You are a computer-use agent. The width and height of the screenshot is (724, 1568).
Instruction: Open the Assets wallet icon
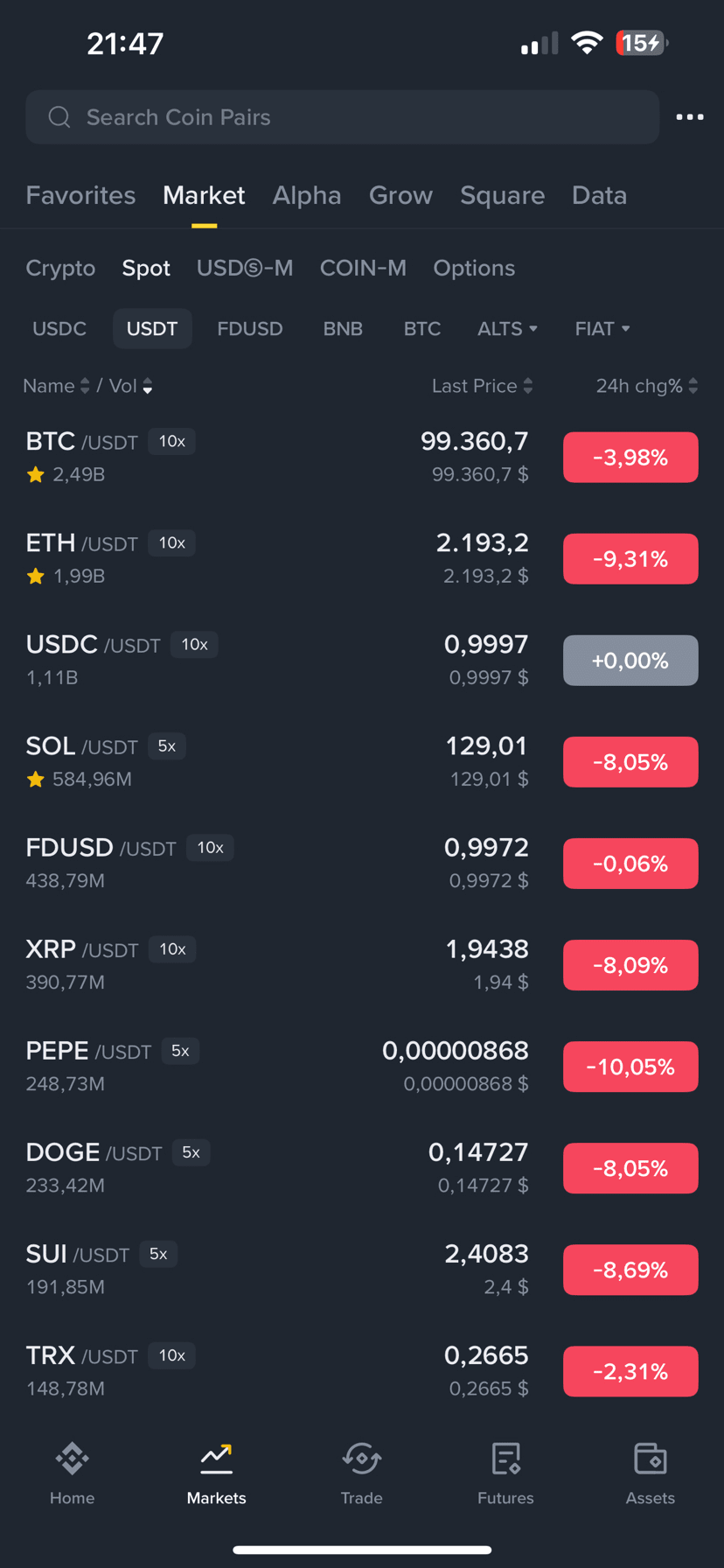click(x=650, y=1459)
